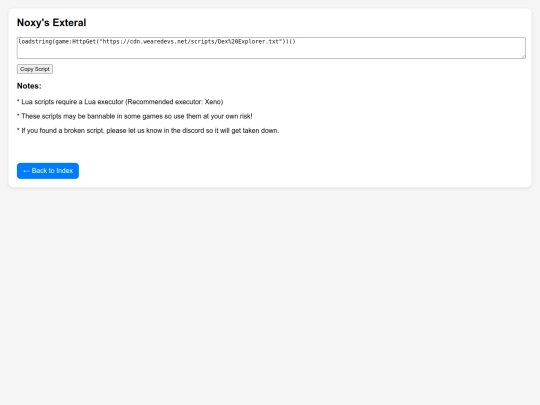Select the Noxy's Exteral heading
Screen dimensions: 540x405
pyautogui.click(x=52, y=23)
